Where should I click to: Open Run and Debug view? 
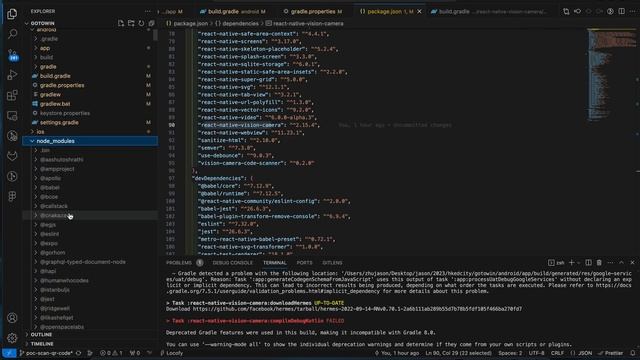[12, 75]
